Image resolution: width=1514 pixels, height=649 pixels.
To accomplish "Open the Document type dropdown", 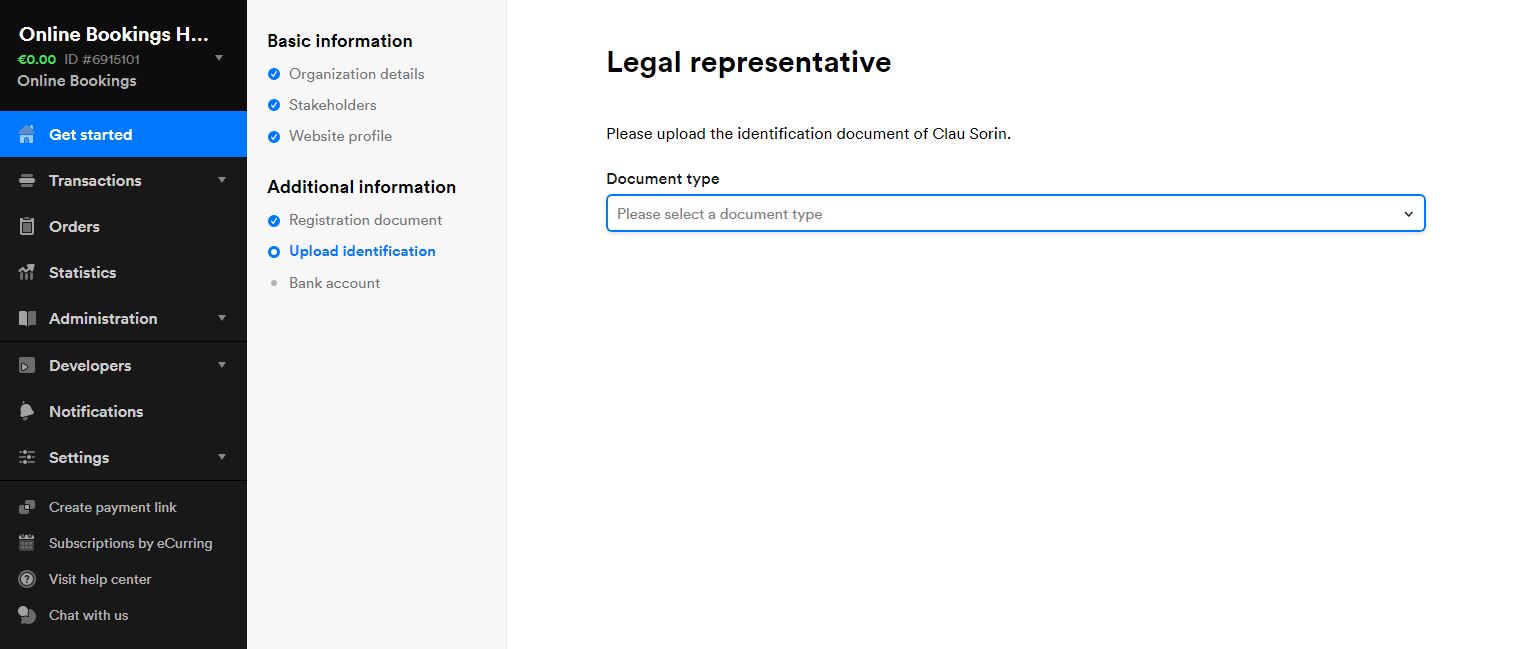I will 1014,213.
